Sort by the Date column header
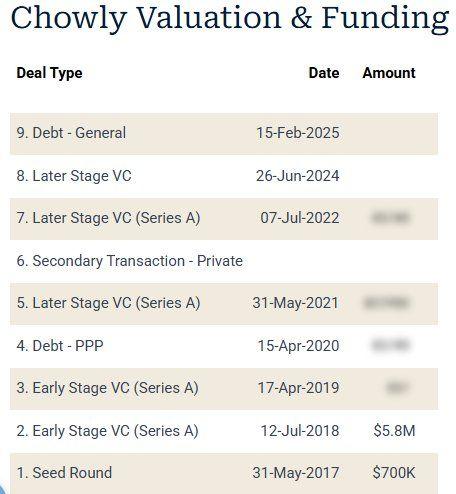Viewport: 456px width, 494px height. tap(324, 73)
